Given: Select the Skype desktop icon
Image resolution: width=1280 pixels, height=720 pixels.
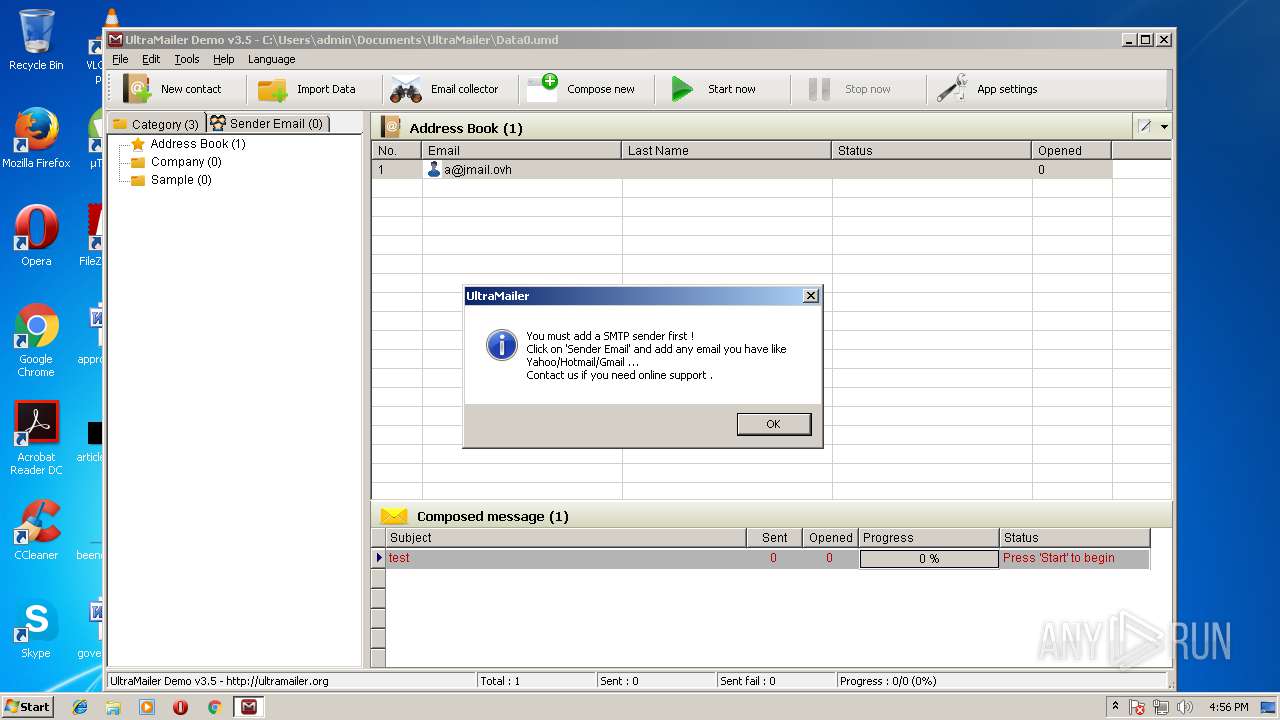Looking at the screenshot, I should (36, 628).
